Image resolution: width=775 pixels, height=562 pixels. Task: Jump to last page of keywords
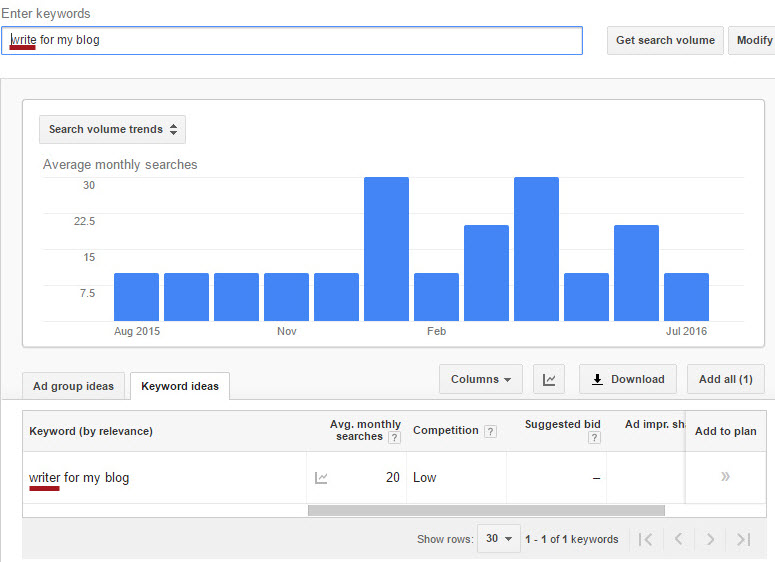pos(743,540)
